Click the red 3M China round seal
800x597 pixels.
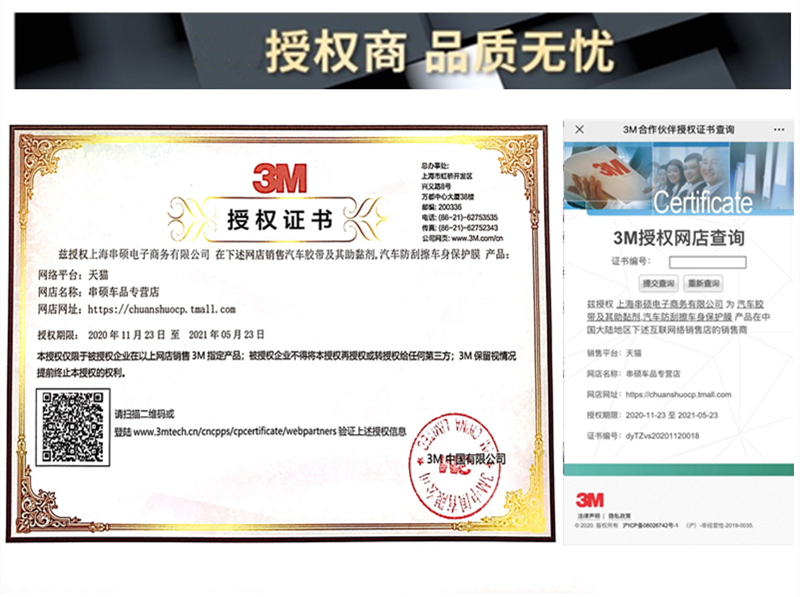[455, 466]
